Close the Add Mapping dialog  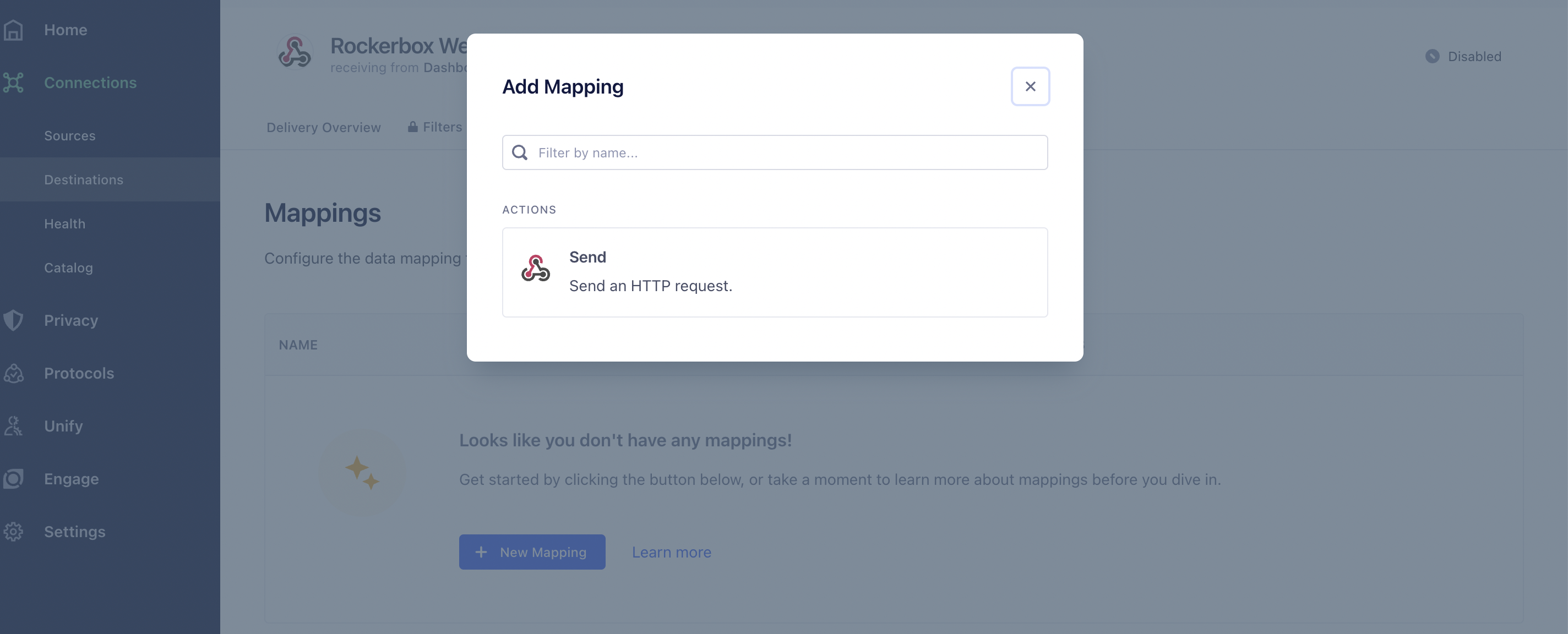[1030, 86]
